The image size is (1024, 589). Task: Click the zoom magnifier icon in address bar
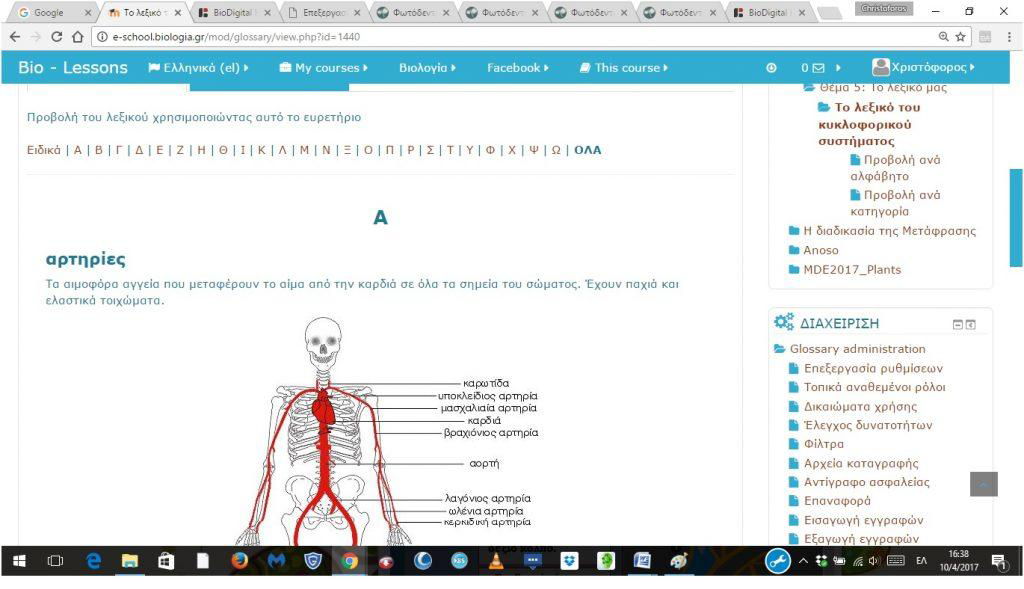[943, 37]
